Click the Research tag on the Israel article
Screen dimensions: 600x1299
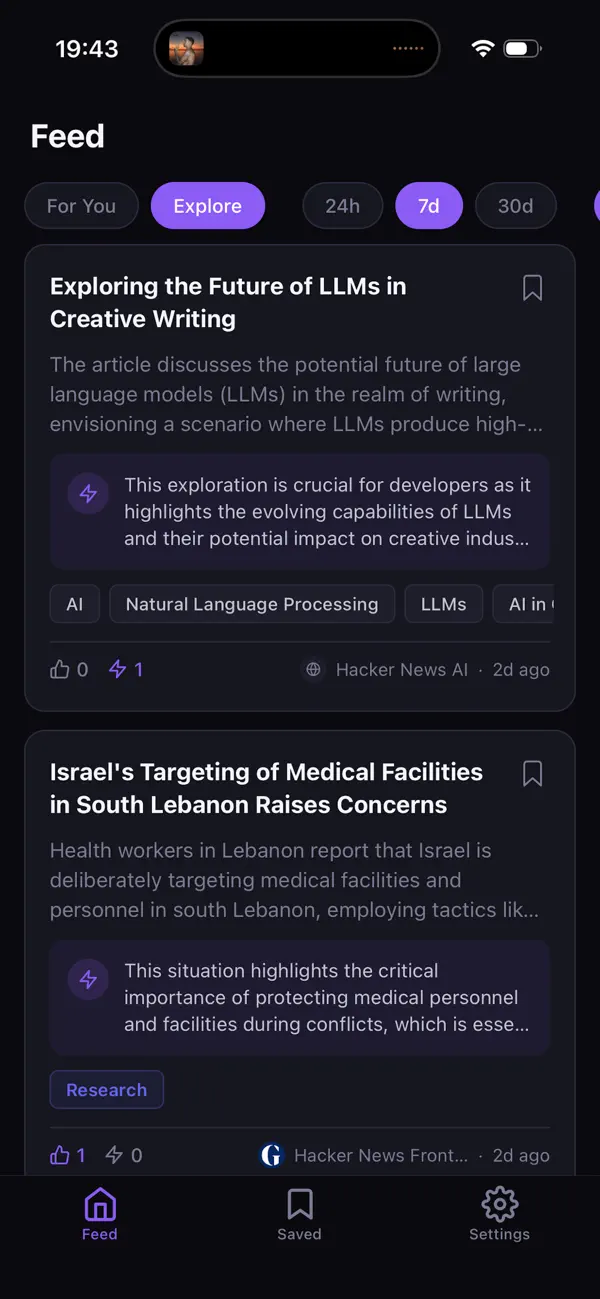(x=106, y=1090)
